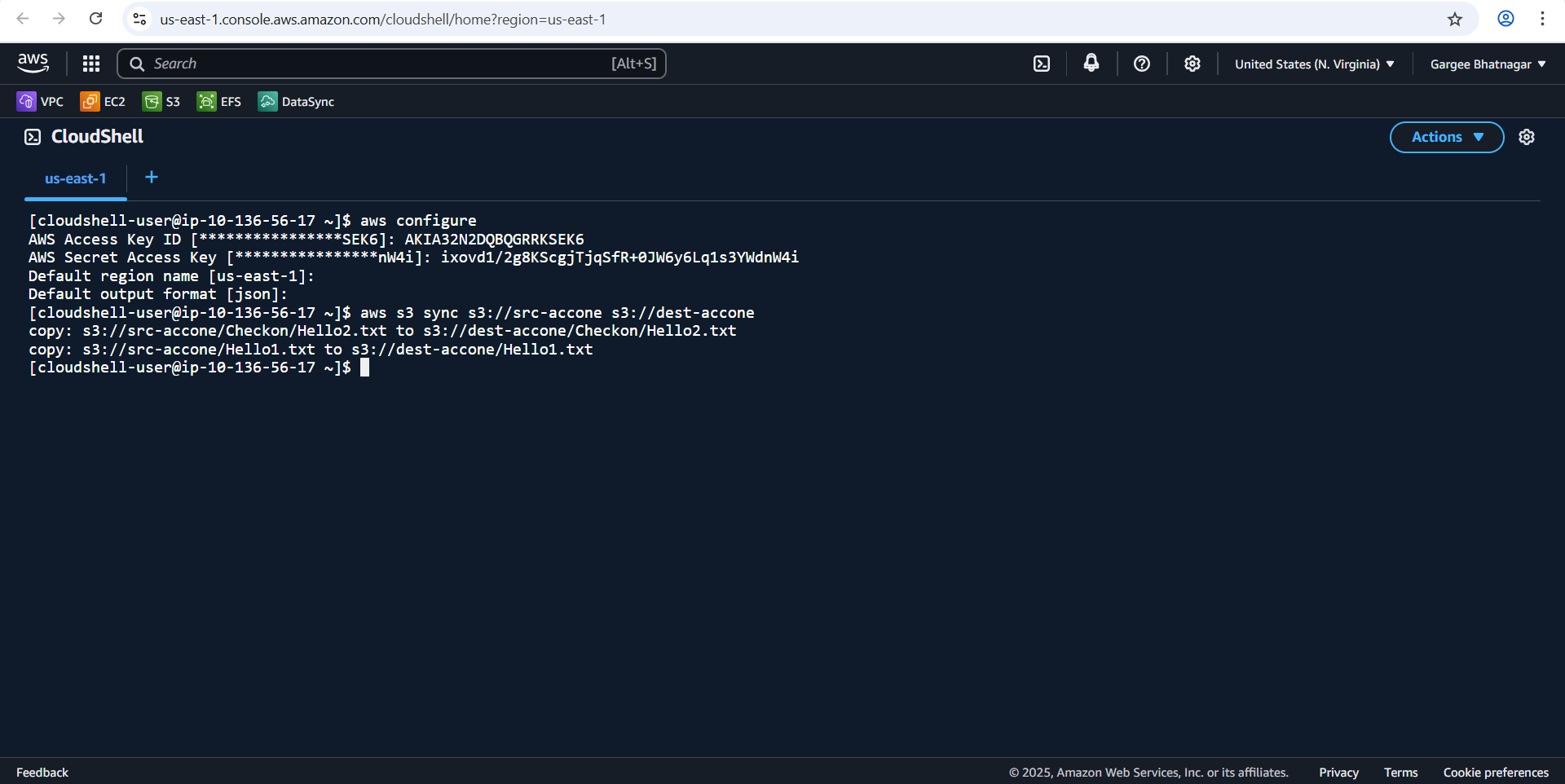Viewport: 1565px width, 784px height.
Task: Click the terminal prompt cursor
Action: coord(364,368)
